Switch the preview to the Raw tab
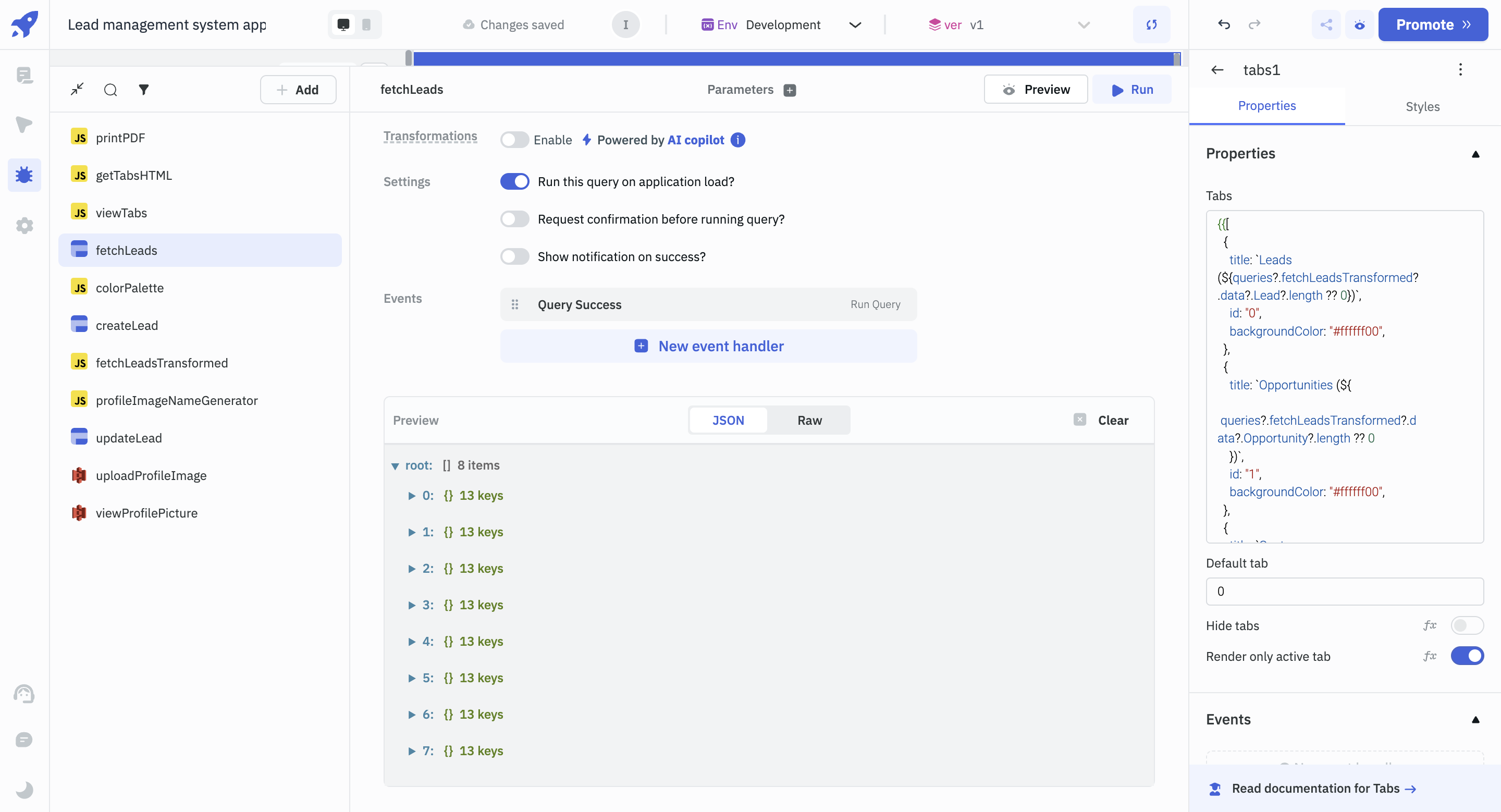This screenshot has height=812, width=1501. coord(809,421)
